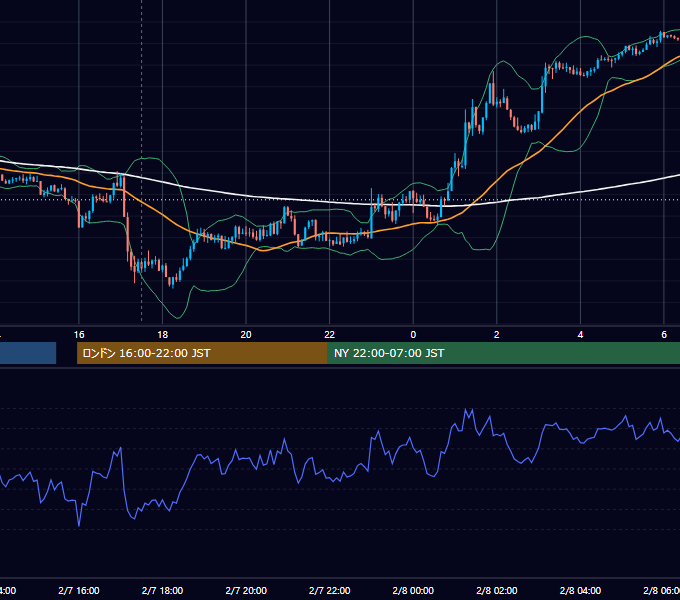
Task: Click hour label 2 under price chart
Action: [x=497, y=335]
